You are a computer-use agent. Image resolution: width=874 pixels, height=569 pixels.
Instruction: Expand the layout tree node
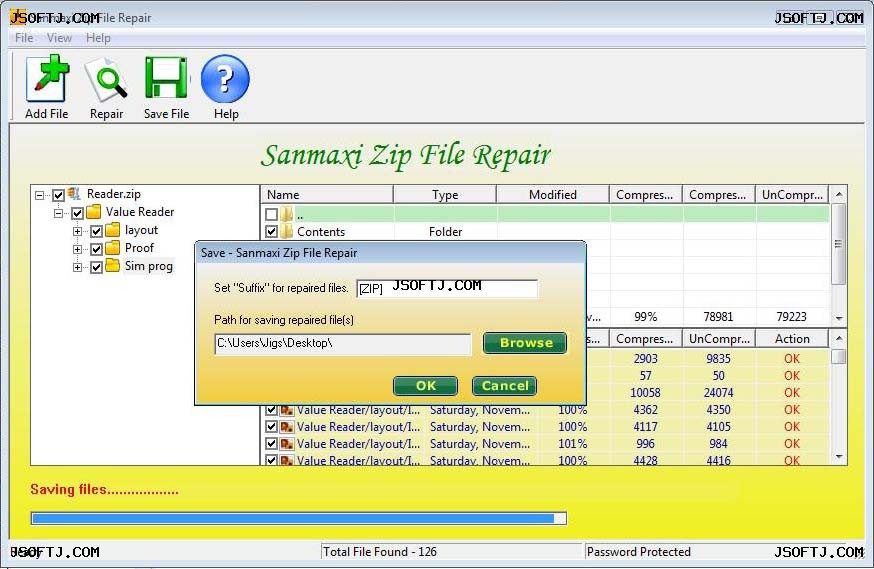[x=77, y=231]
